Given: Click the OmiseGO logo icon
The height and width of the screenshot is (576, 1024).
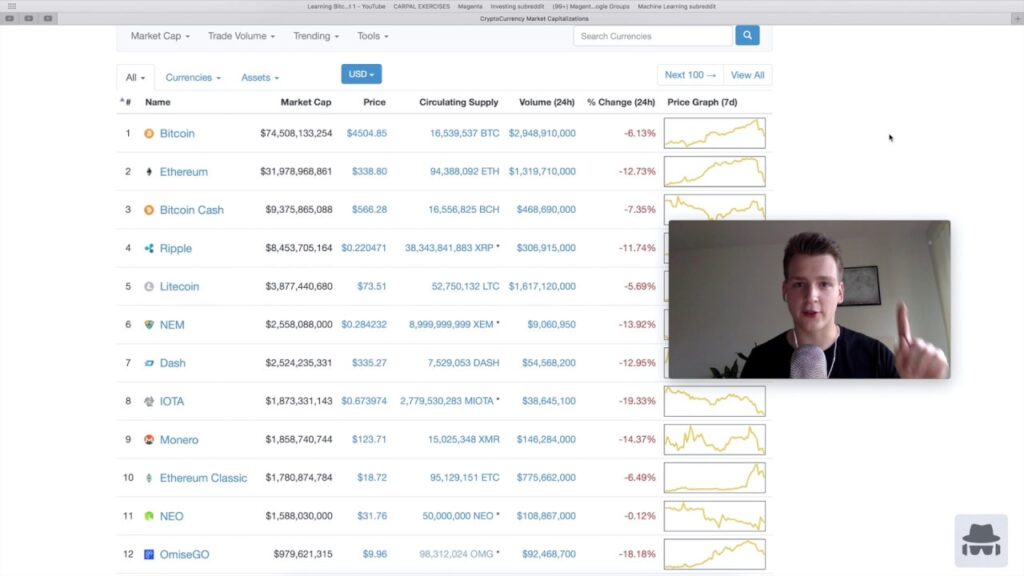Looking at the screenshot, I should click(x=149, y=554).
